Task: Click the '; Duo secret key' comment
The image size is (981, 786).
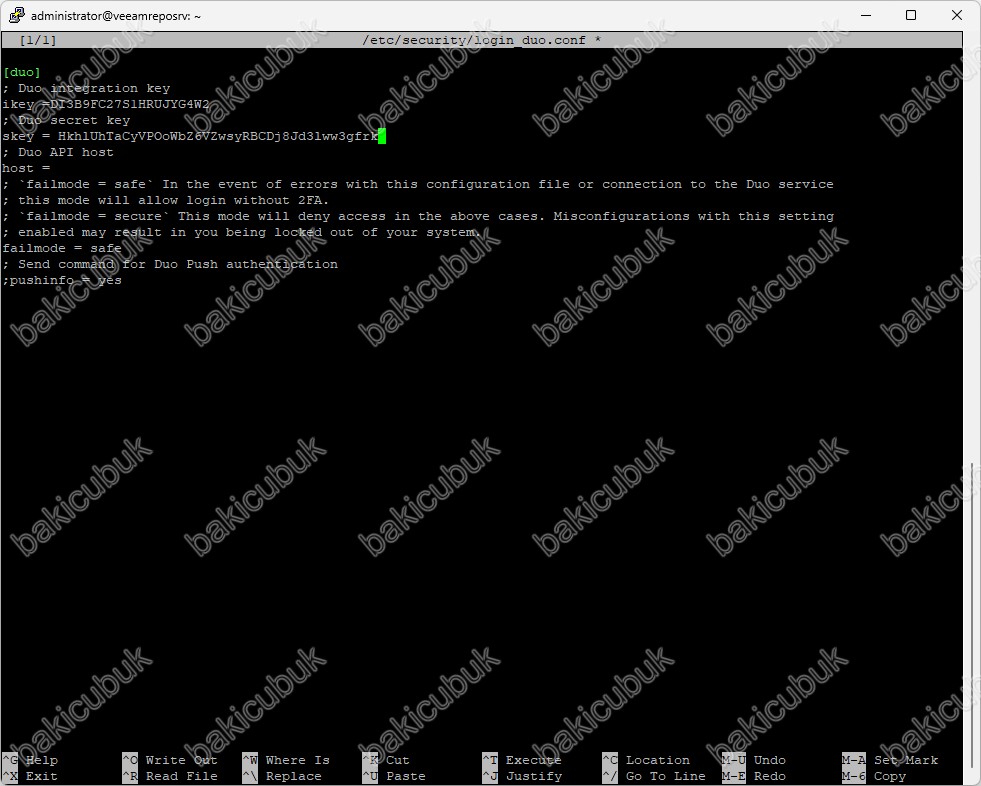Action: click(x=66, y=120)
